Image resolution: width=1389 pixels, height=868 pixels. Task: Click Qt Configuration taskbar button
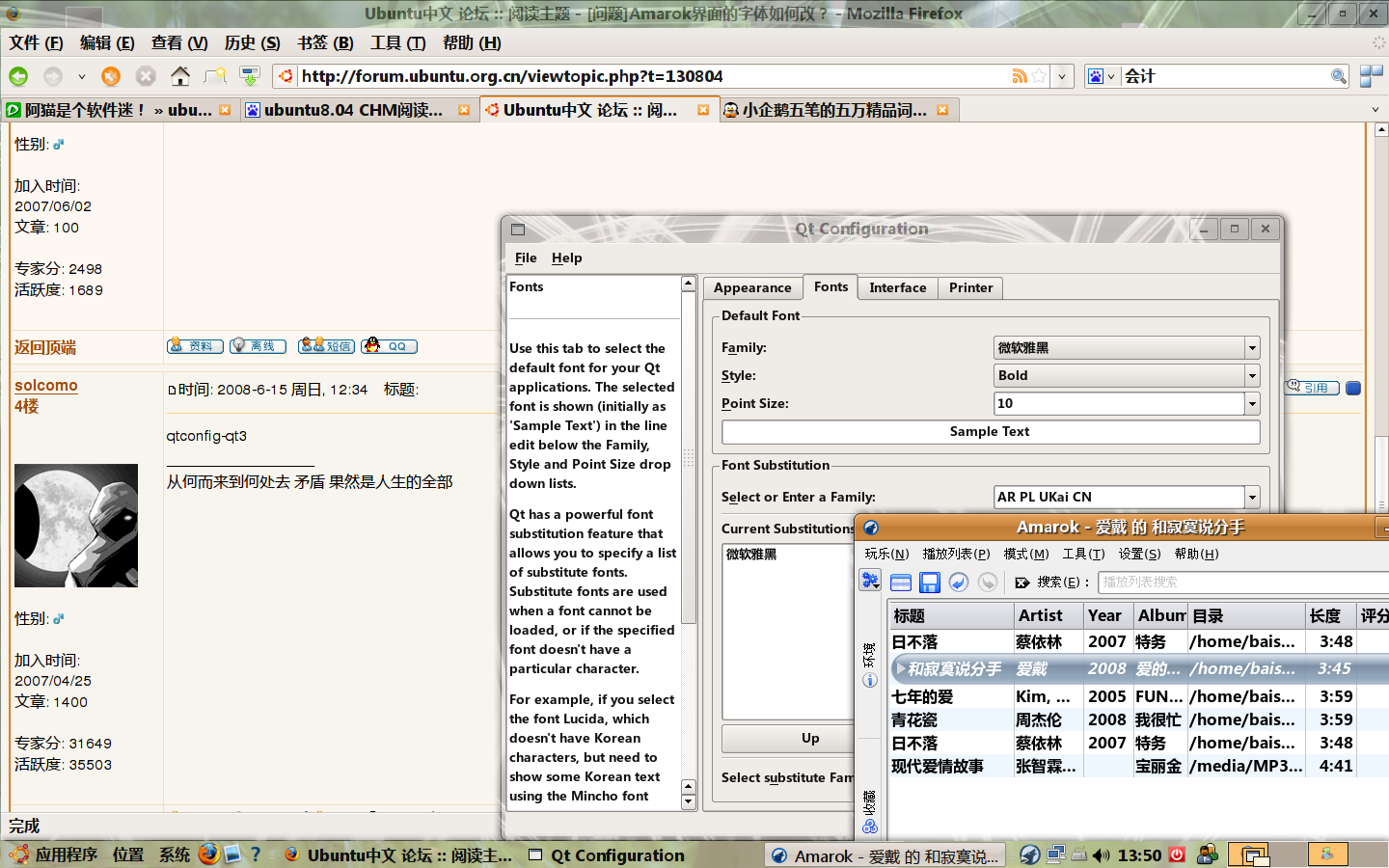point(617,855)
